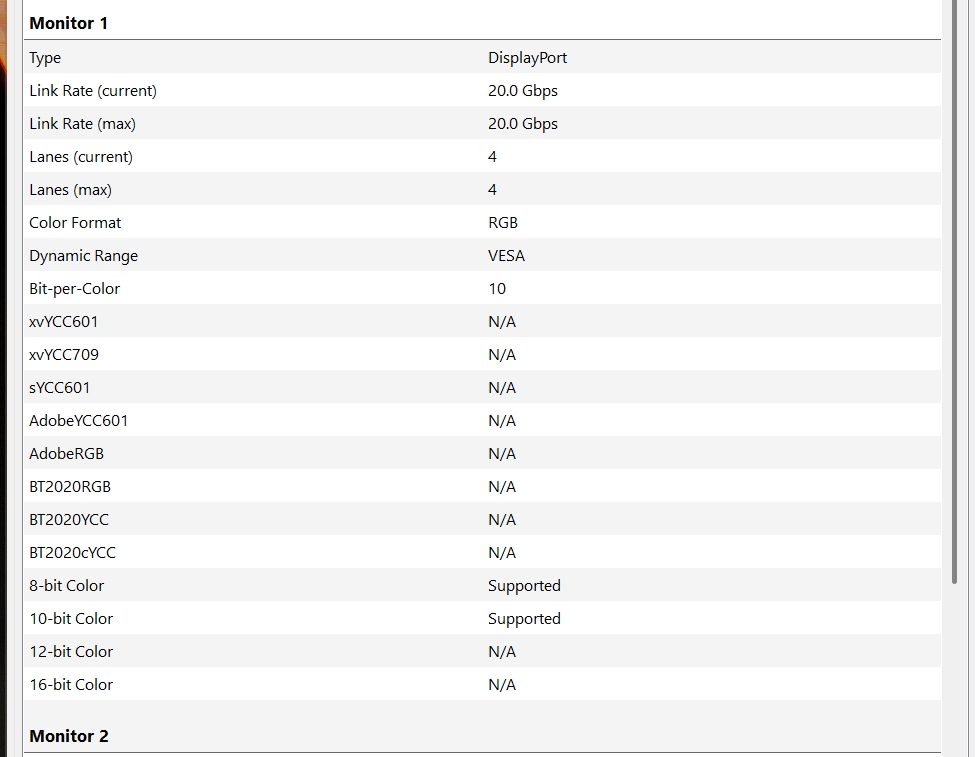Click the Lanes (max) row label
Viewport: 975px width, 757px height.
click(70, 190)
